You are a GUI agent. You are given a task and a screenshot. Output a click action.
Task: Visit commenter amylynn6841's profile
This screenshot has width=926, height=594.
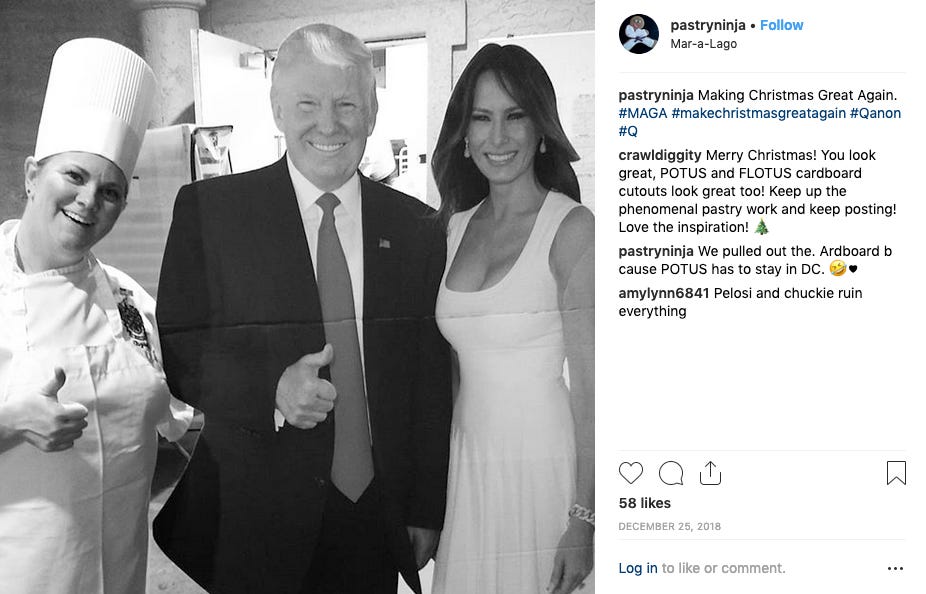(x=664, y=293)
